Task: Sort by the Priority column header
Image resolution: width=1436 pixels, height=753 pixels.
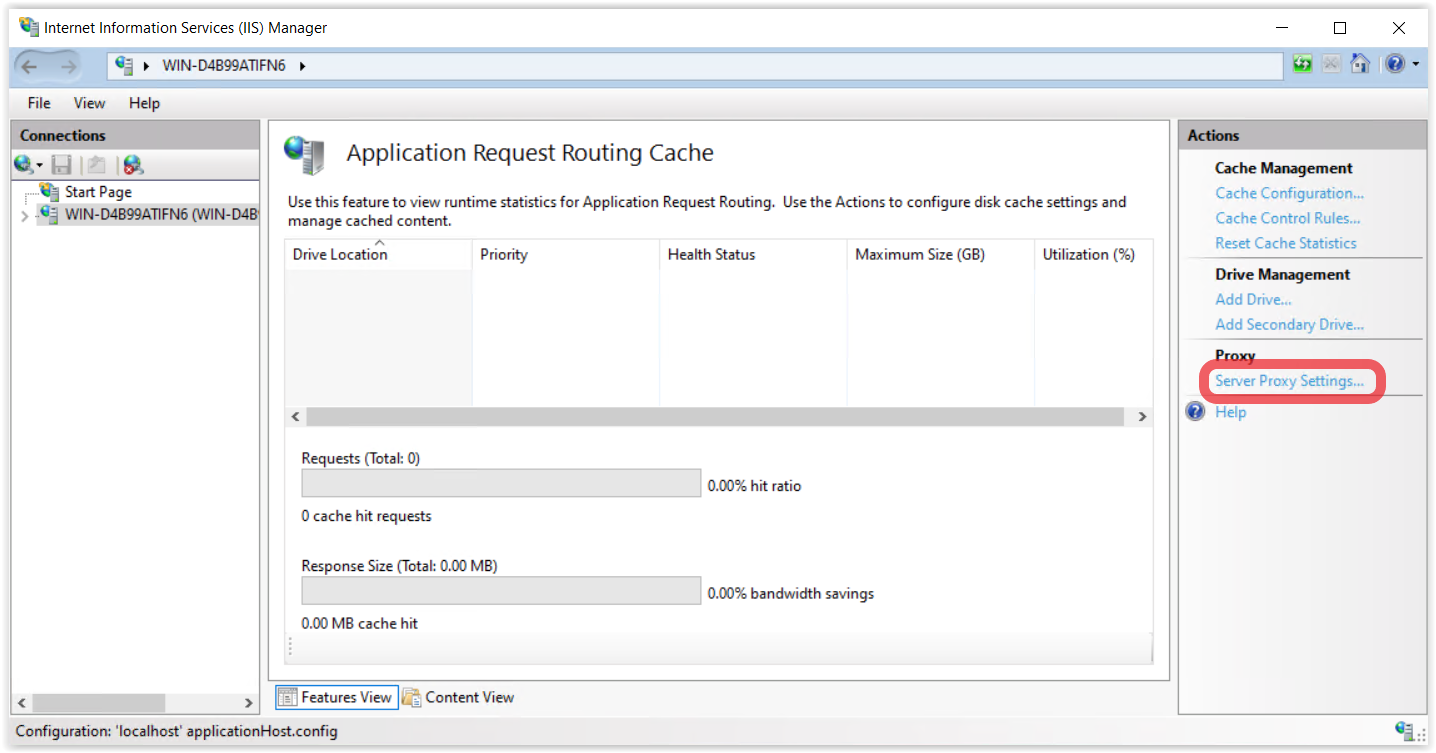Action: 565,254
